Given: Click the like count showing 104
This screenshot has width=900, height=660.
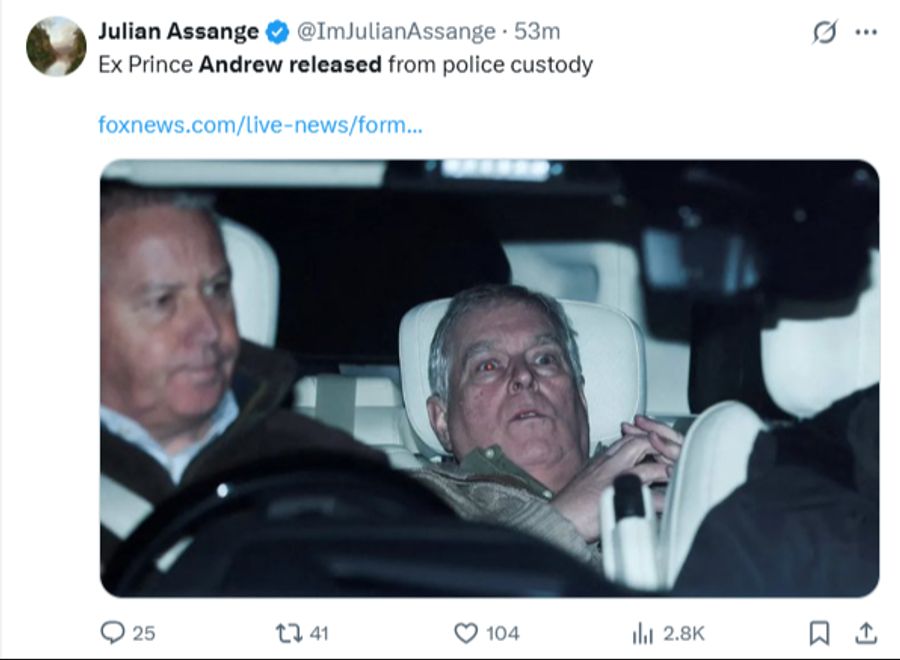Looking at the screenshot, I should [502, 633].
